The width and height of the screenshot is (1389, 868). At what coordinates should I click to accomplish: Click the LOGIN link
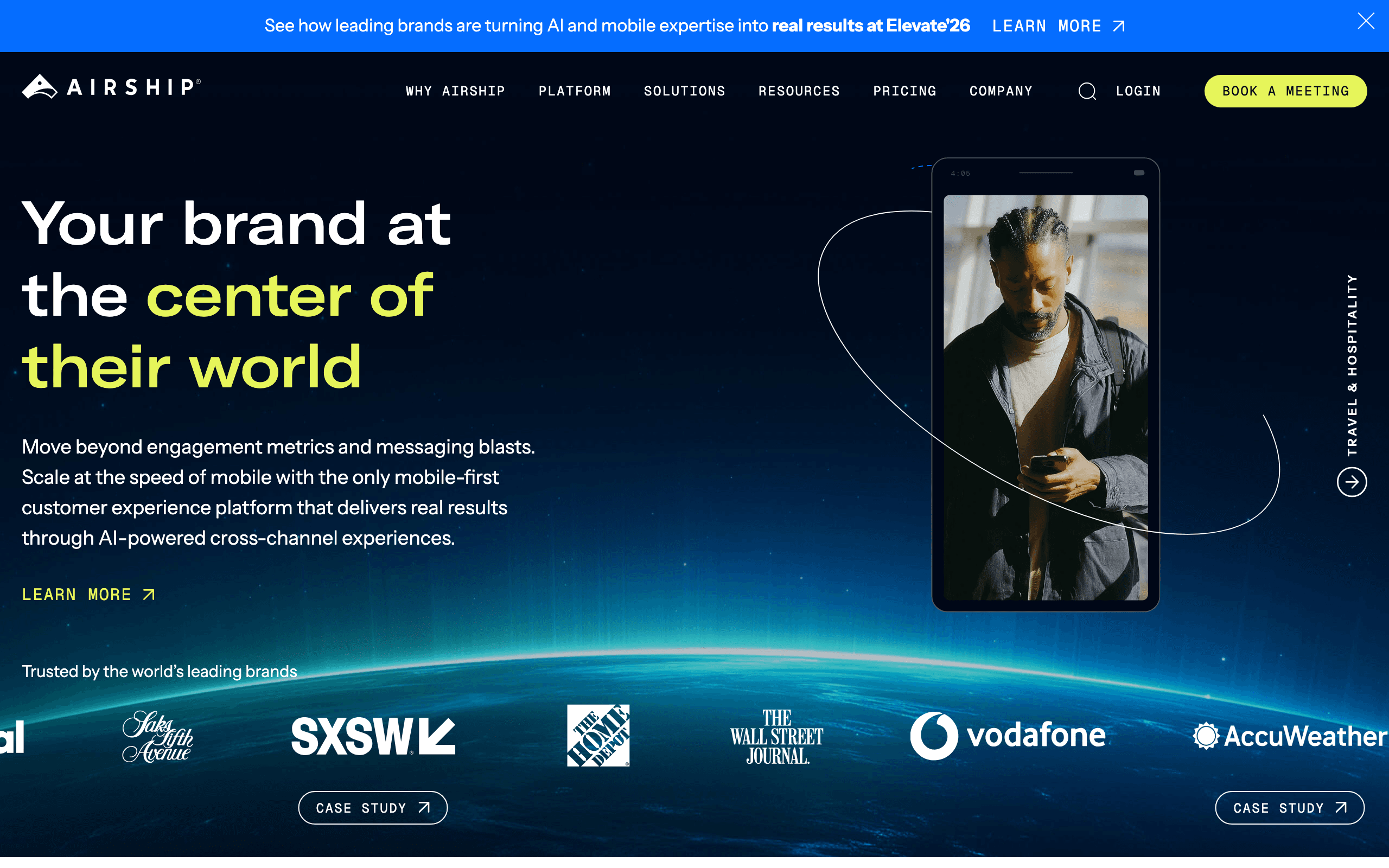(x=1138, y=91)
